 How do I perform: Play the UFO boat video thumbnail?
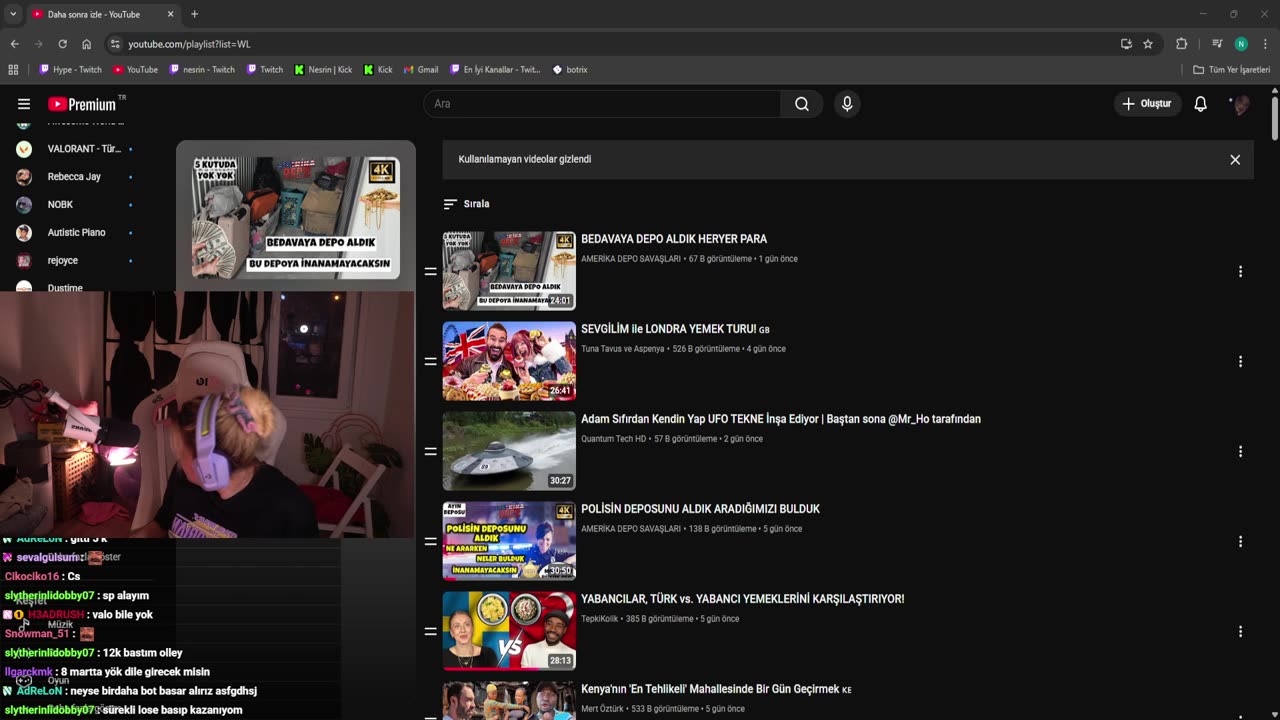coord(509,451)
